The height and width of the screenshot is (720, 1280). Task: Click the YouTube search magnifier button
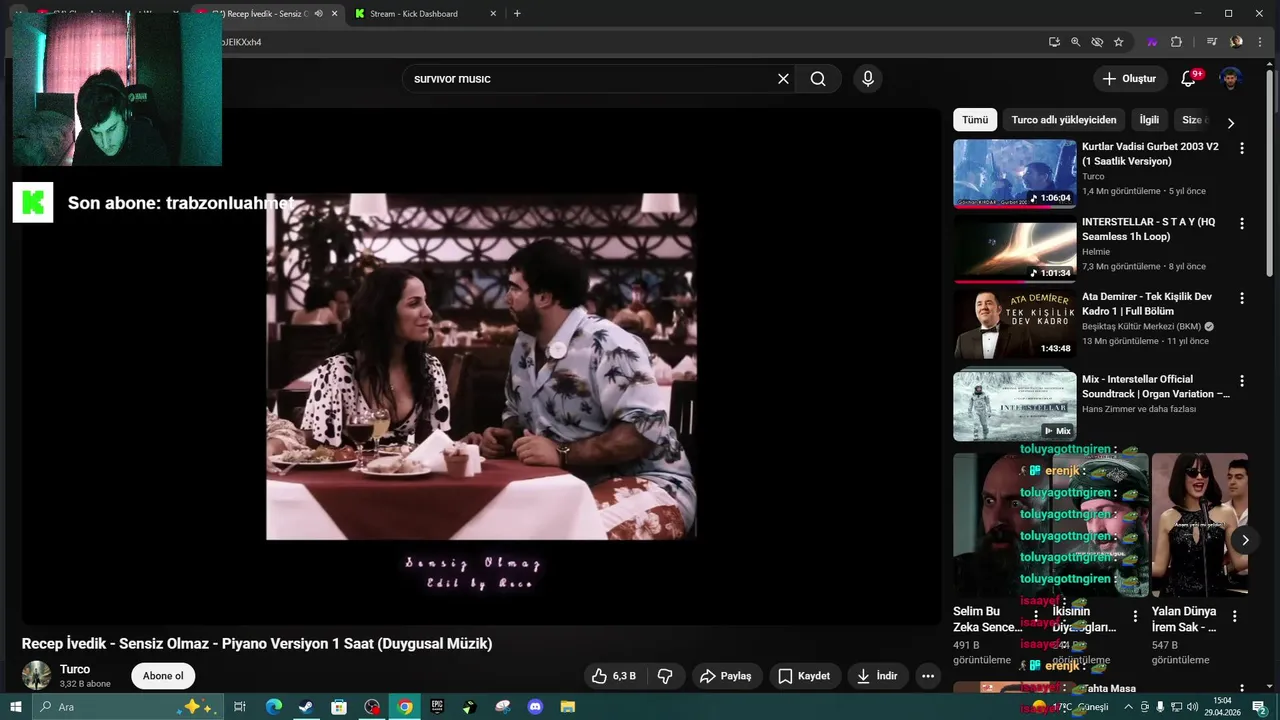click(818, 79)
